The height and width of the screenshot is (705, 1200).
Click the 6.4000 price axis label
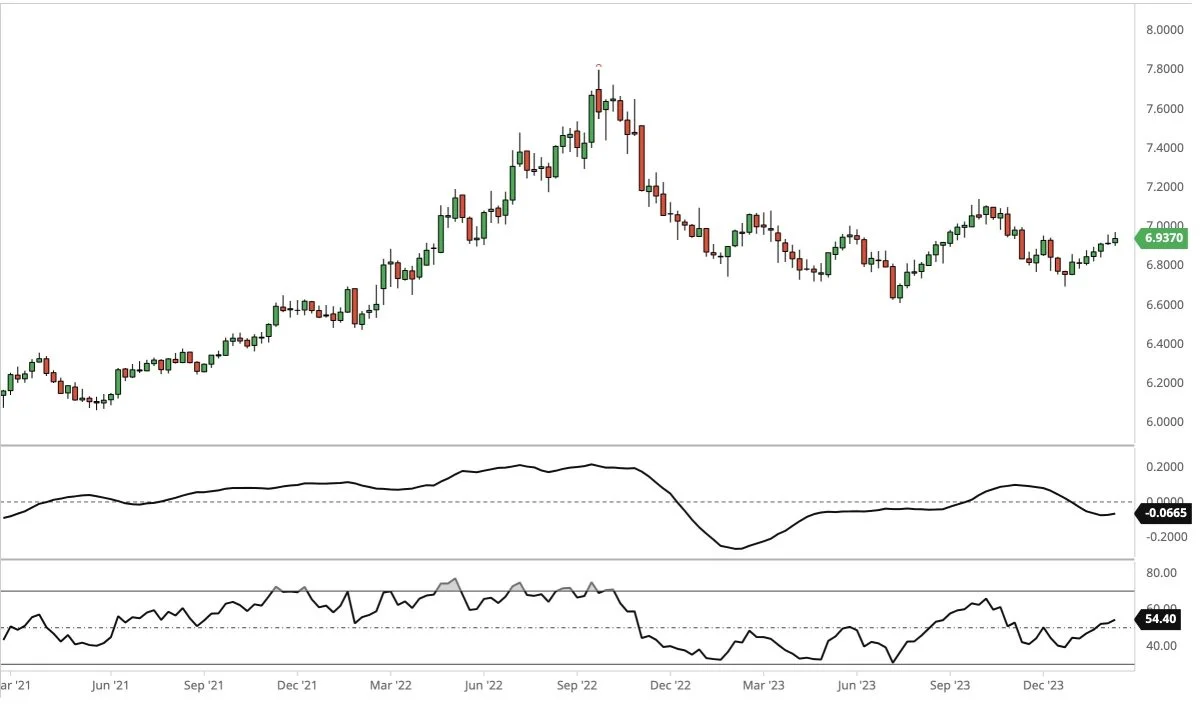[1165, 344]
